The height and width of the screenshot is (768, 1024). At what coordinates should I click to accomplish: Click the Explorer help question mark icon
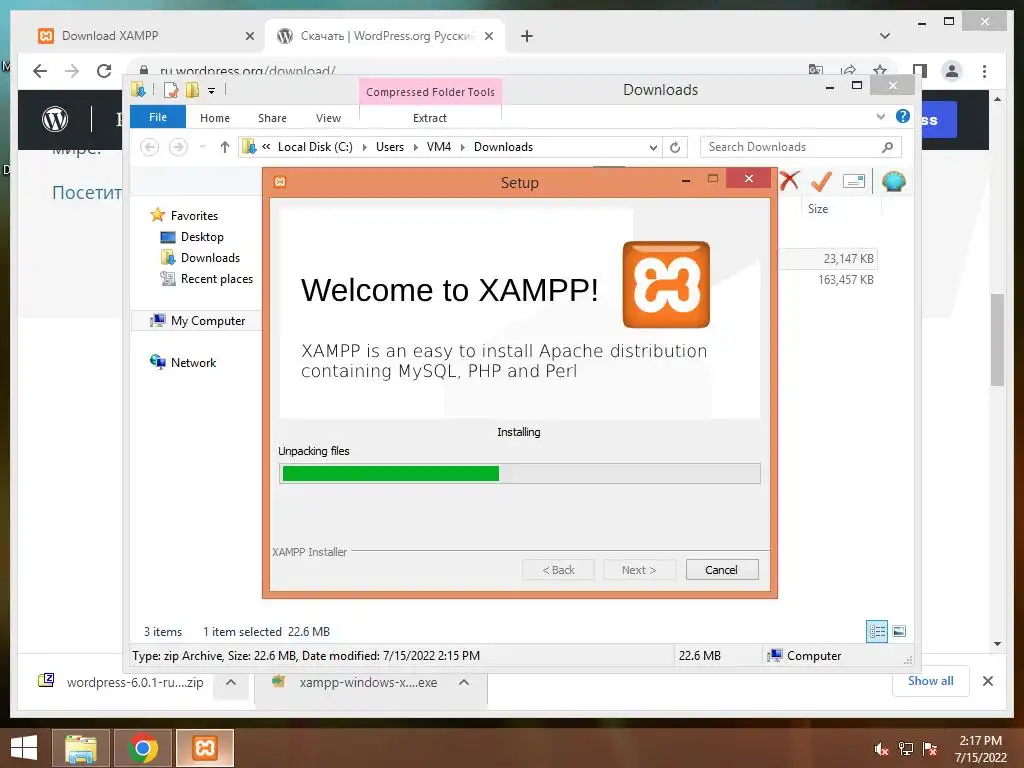903,116
